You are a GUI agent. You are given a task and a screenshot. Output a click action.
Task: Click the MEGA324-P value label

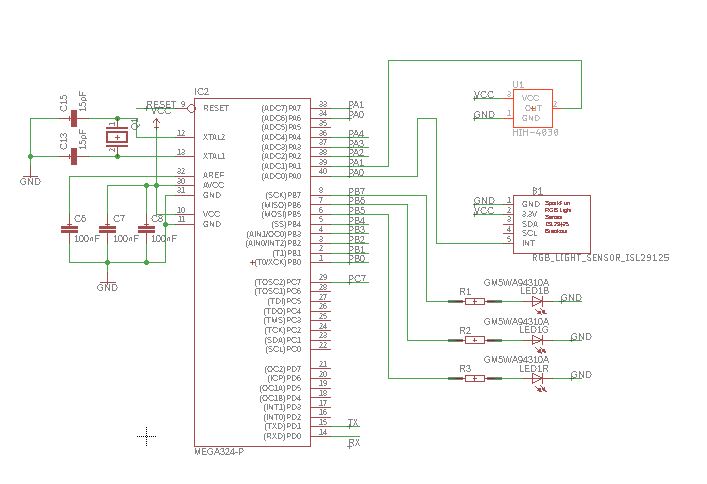pos(219,452)
